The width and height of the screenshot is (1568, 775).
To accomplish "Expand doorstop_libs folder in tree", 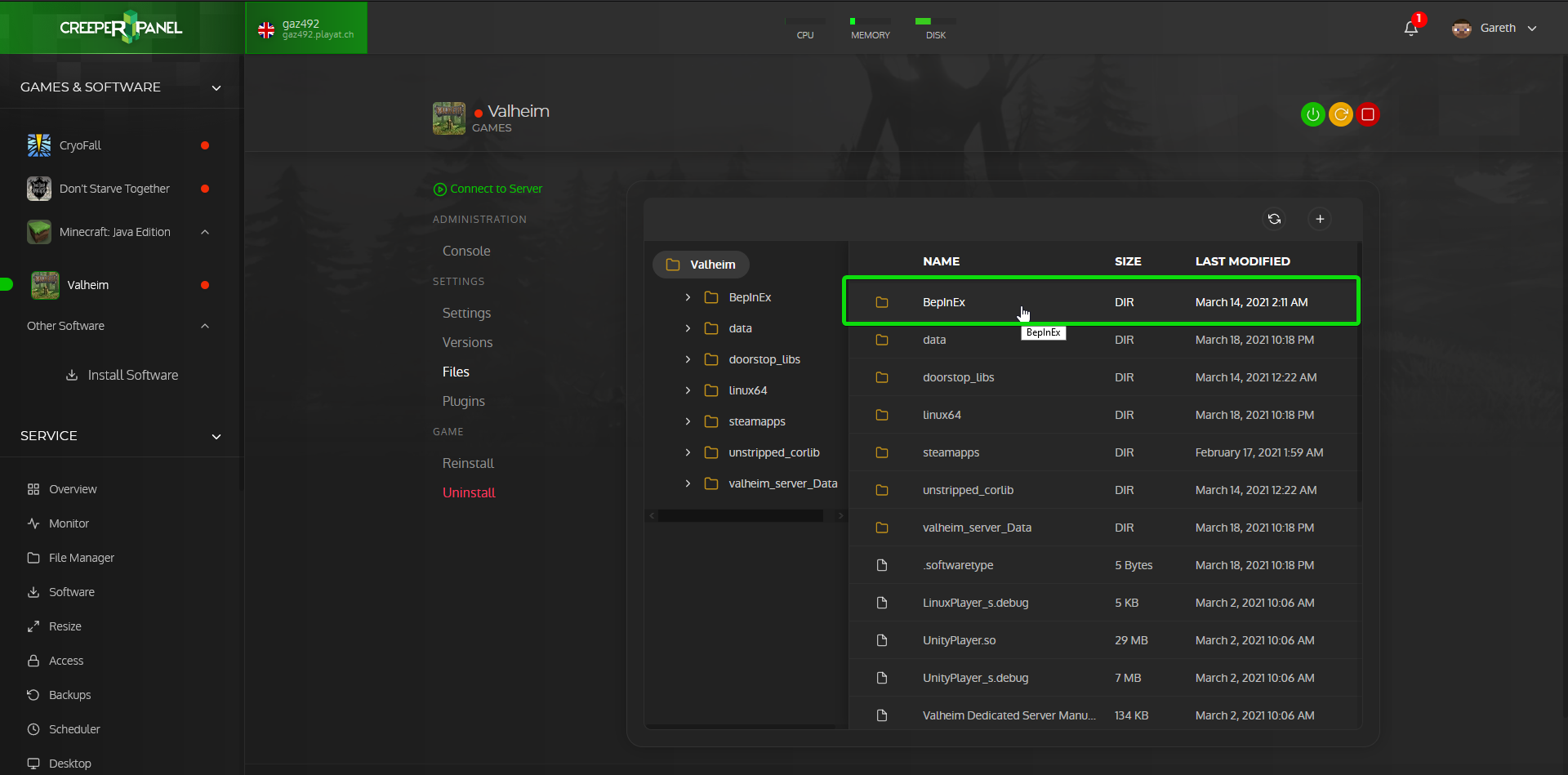I will pos(688,359).
